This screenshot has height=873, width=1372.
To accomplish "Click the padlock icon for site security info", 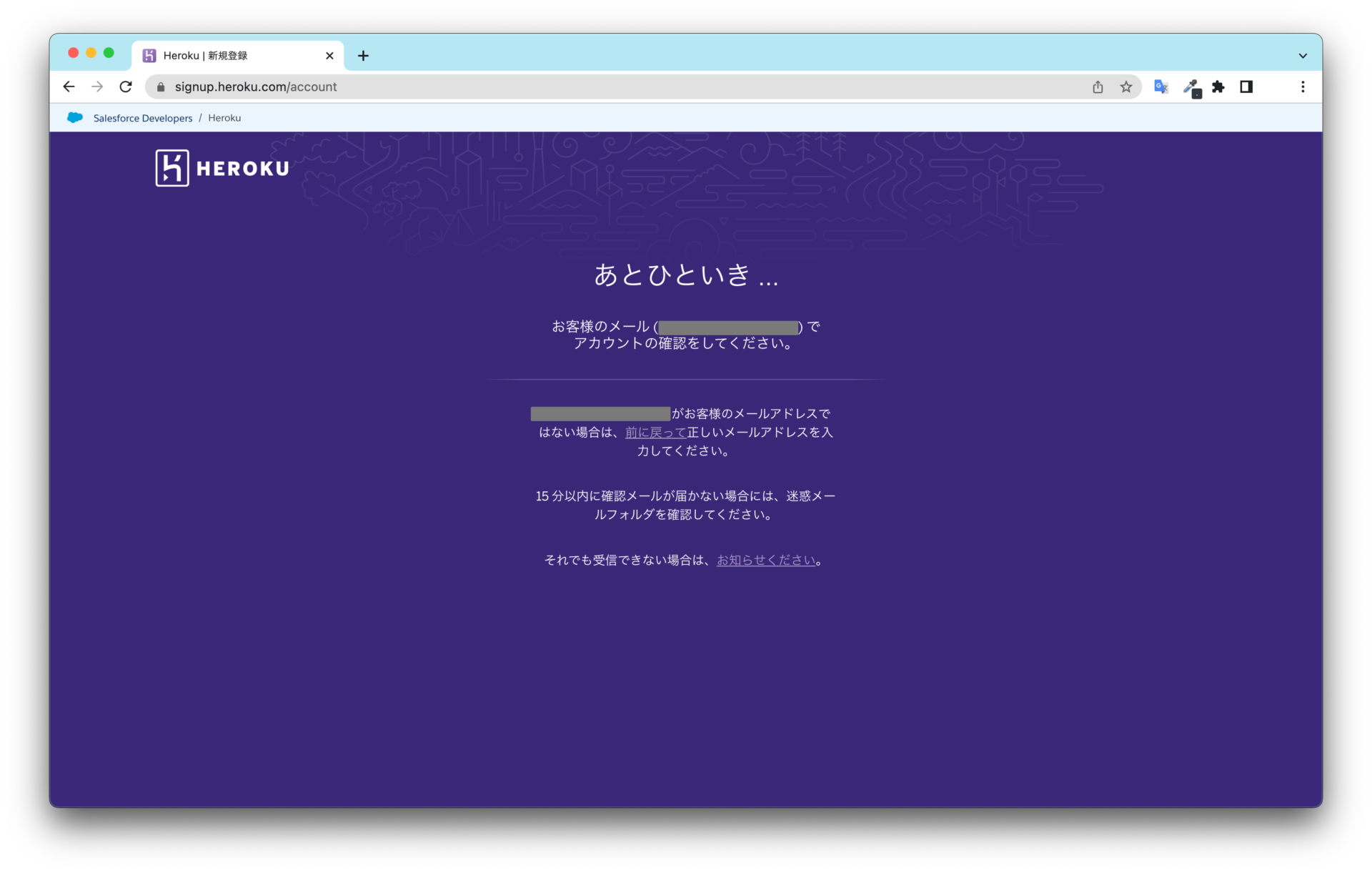I will click(x=160, y=87).
